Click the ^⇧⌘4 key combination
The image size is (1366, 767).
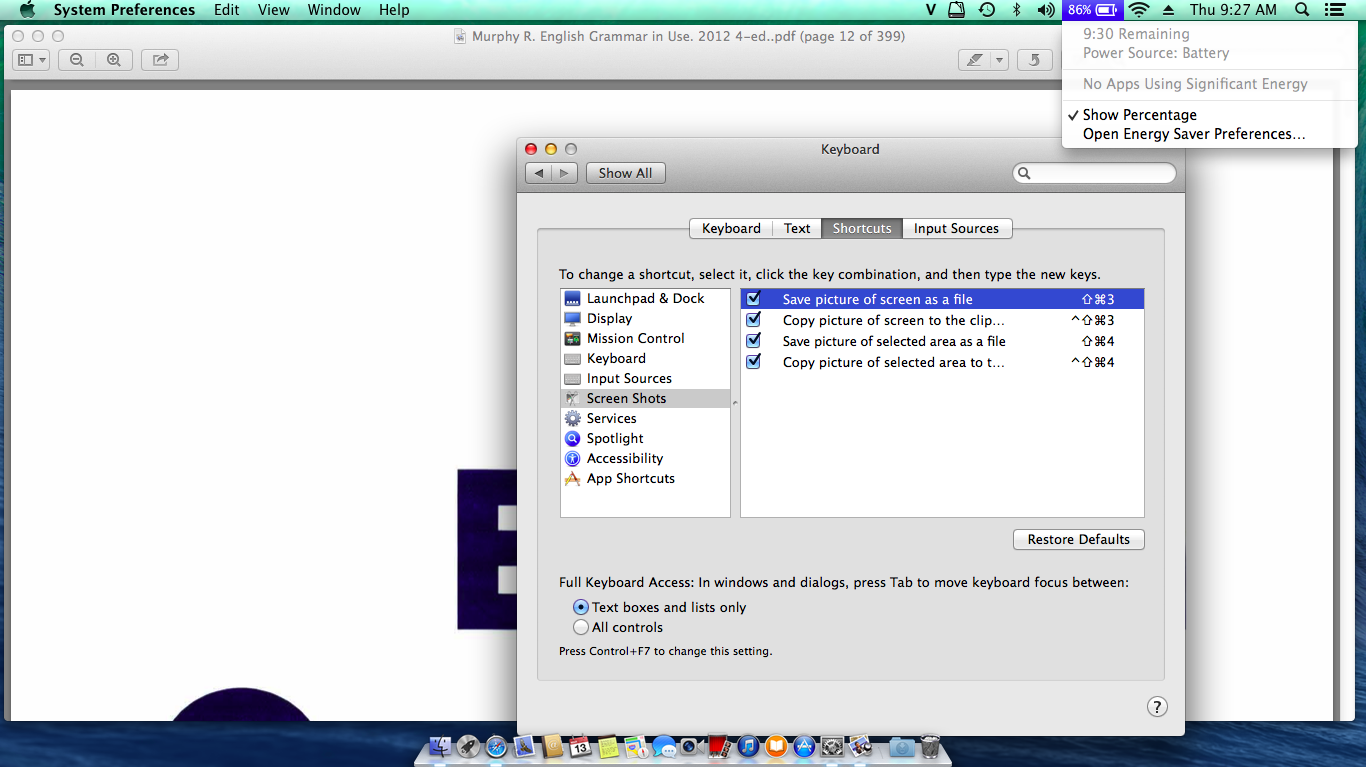pos(1093,362)
